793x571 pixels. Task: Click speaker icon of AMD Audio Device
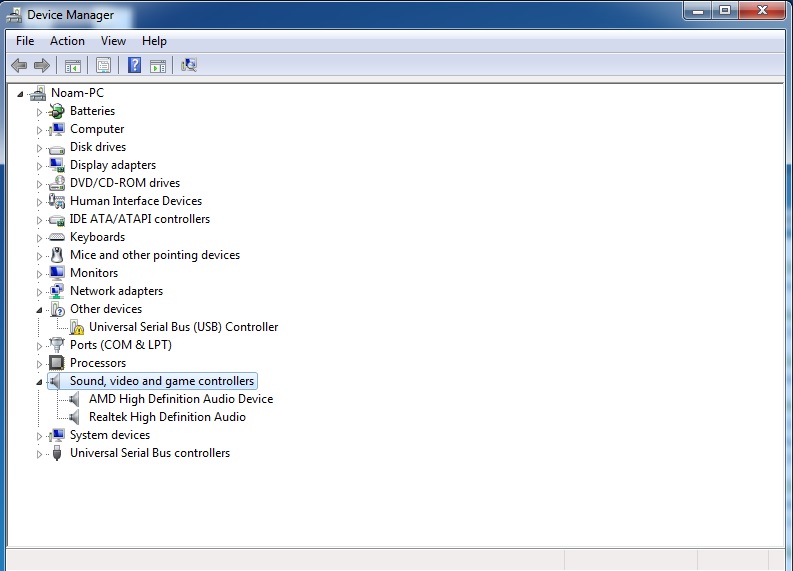point(75,399)
